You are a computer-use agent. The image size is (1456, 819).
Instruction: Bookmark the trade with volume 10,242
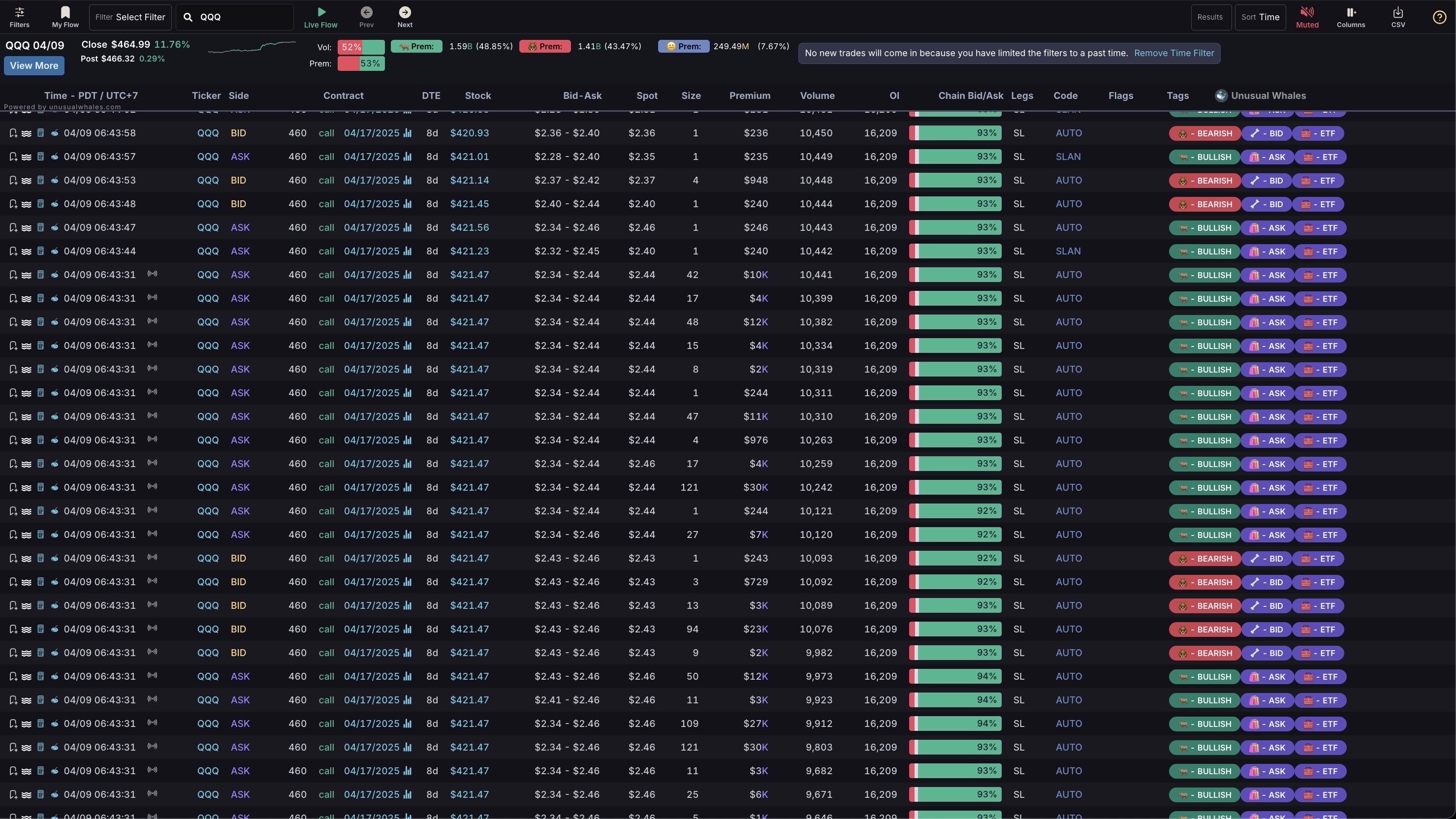pyautogui.click(x=13, y=488)
